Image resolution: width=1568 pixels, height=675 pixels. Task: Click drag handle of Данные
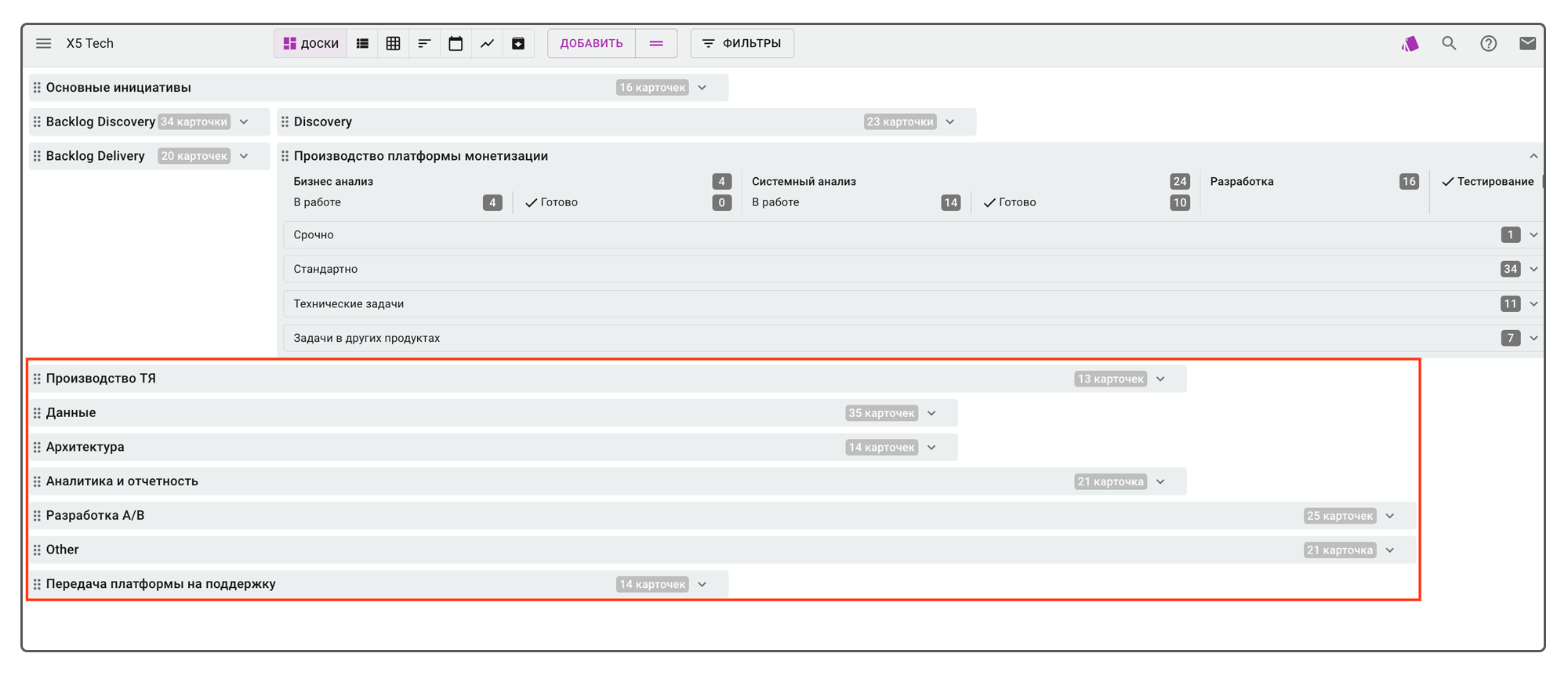pyautogui.click(x=37, y=414)
